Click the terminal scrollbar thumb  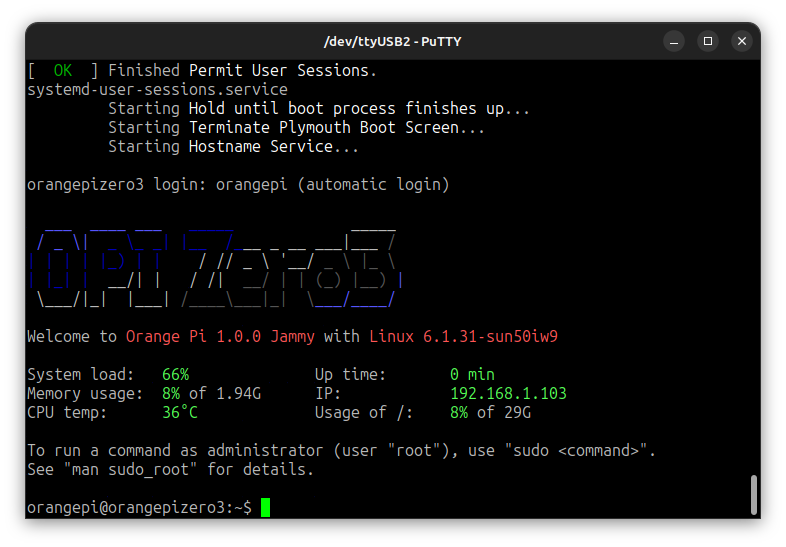(x=754, y=495)
